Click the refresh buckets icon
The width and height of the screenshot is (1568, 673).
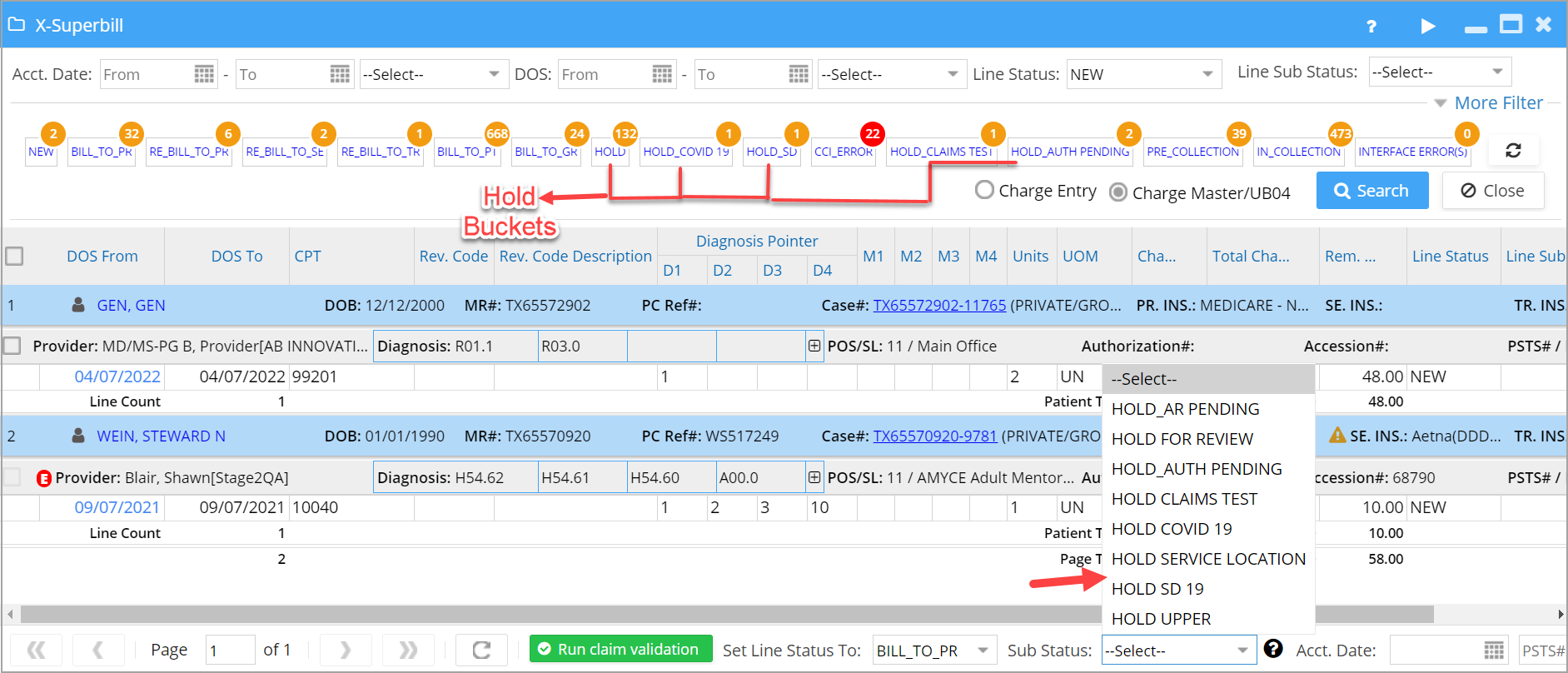coord(1513,151)
